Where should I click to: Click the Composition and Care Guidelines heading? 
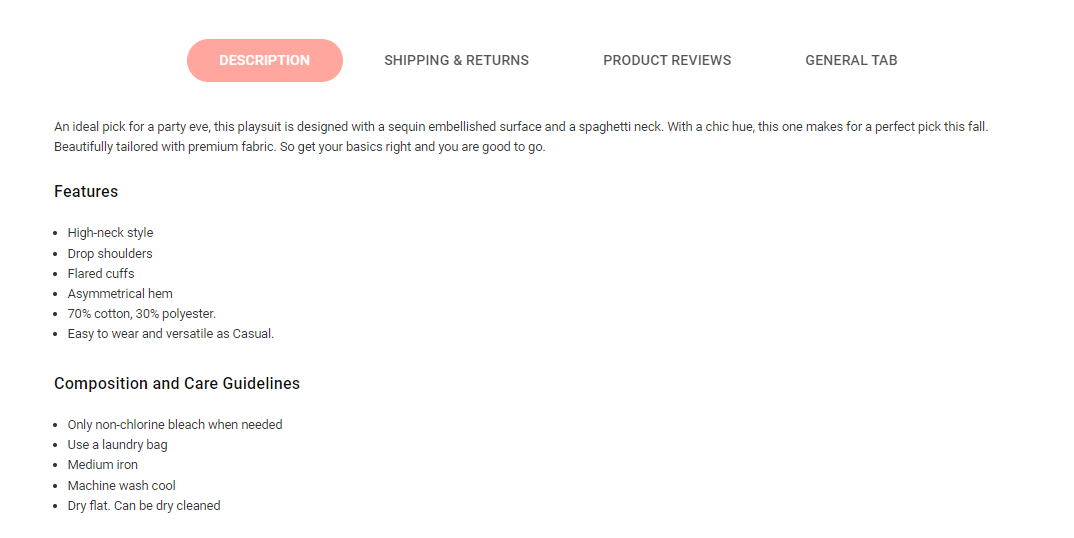click(x=177, y=383)
